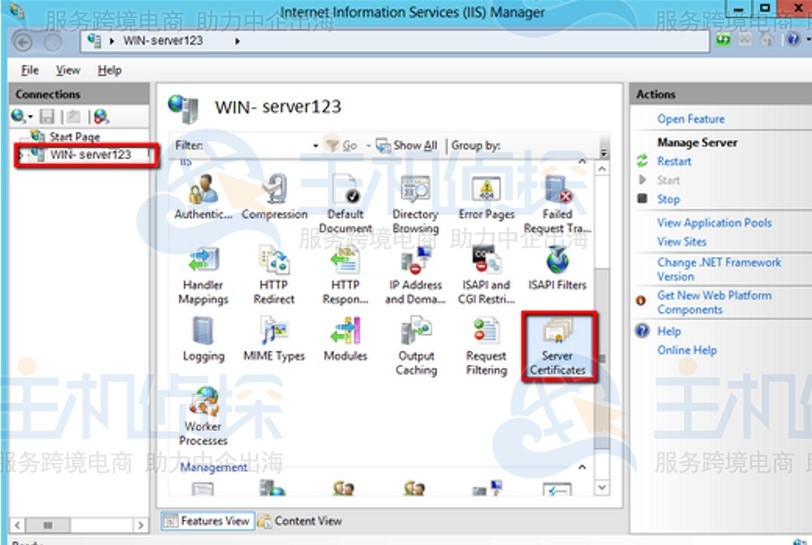Collapse the Management section chevron
The height and width of the screenshot is (545, 812).
pos(582,467)
